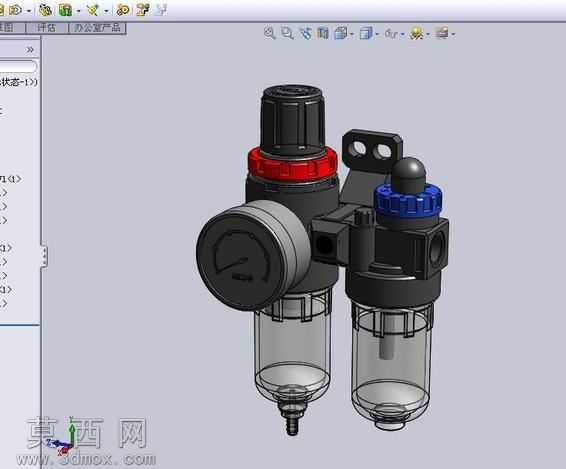The height and width of the screenshot is (469, 566).
Task: Click the Edit Appearance color ball icon
Action: tap(416, 33)
